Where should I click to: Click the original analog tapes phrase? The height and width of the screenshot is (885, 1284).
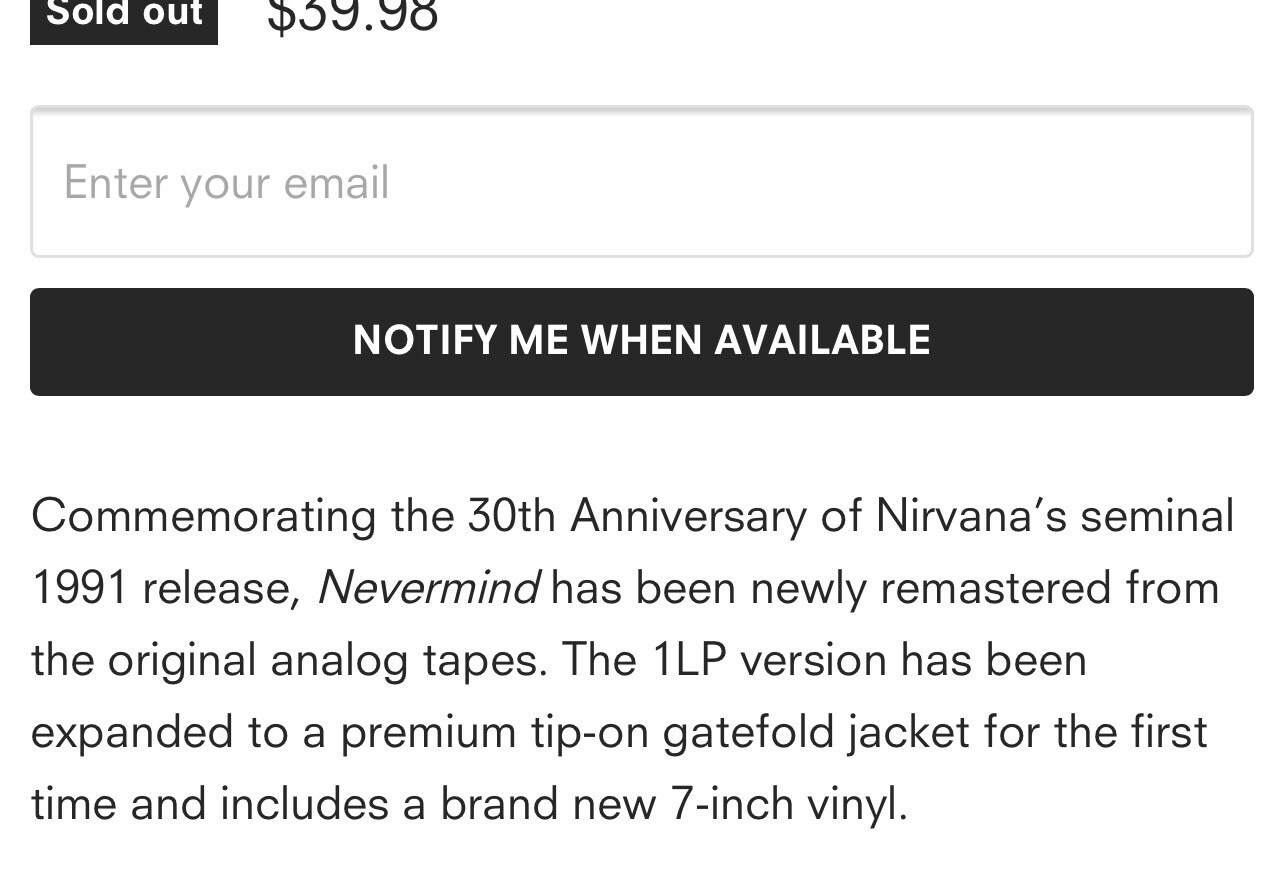click(327, 660)
